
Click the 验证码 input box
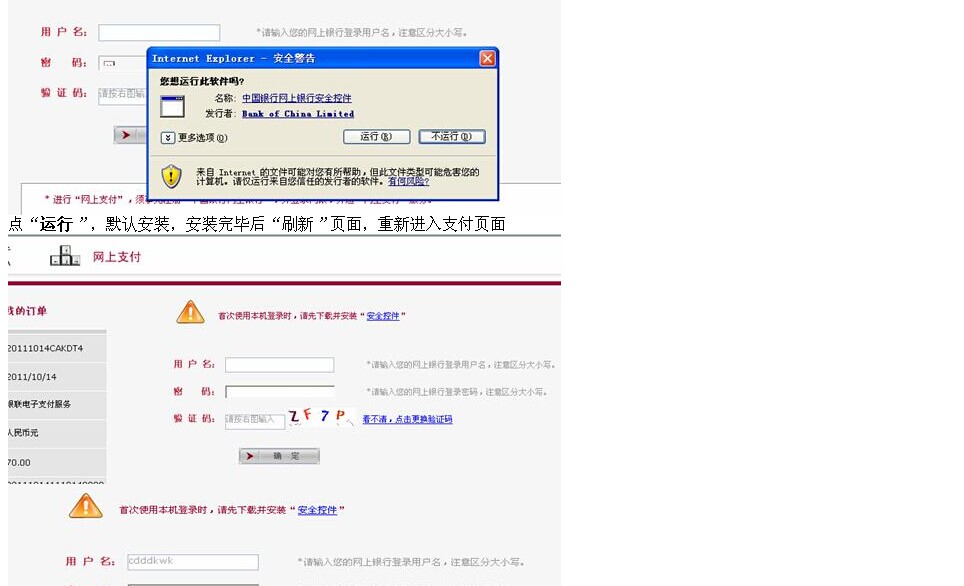(253, 419)
